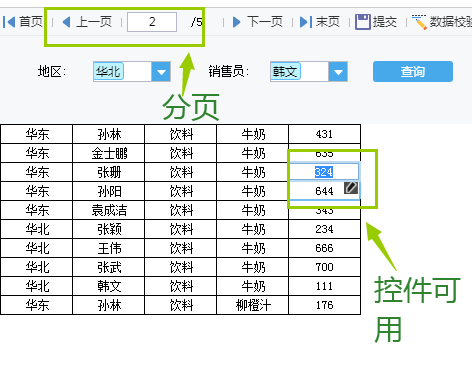472x367 pixels.
Task: Click the 张颖 salesperson cell
Action: coord(109,229)
